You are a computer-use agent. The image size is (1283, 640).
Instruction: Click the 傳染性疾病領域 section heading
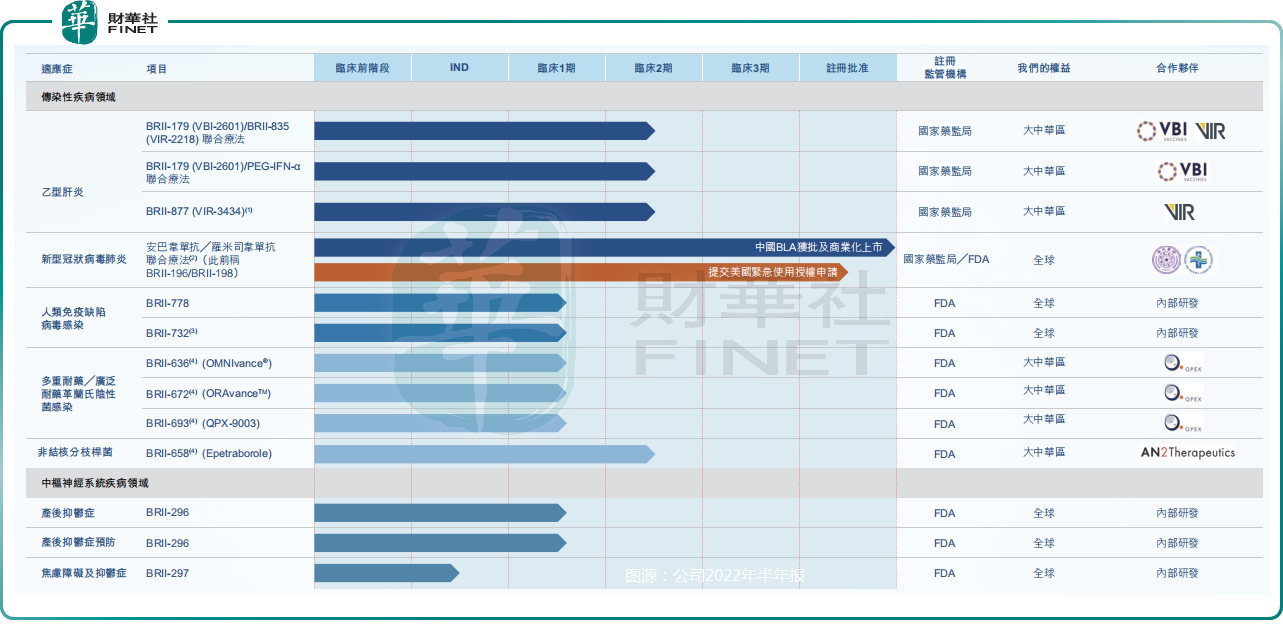click(x=78, y=97)
